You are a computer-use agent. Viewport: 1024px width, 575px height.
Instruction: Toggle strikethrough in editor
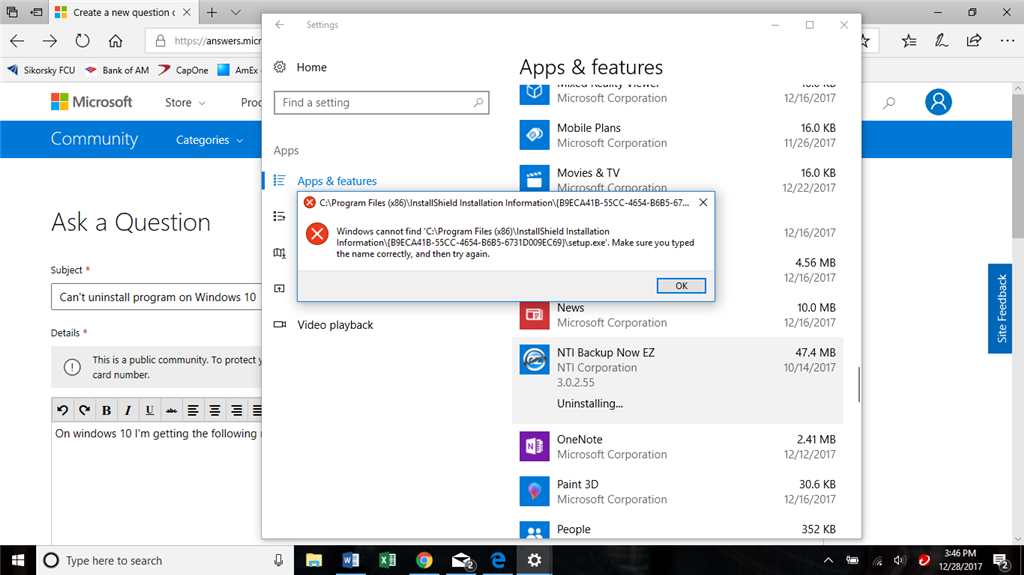[171, 410]
